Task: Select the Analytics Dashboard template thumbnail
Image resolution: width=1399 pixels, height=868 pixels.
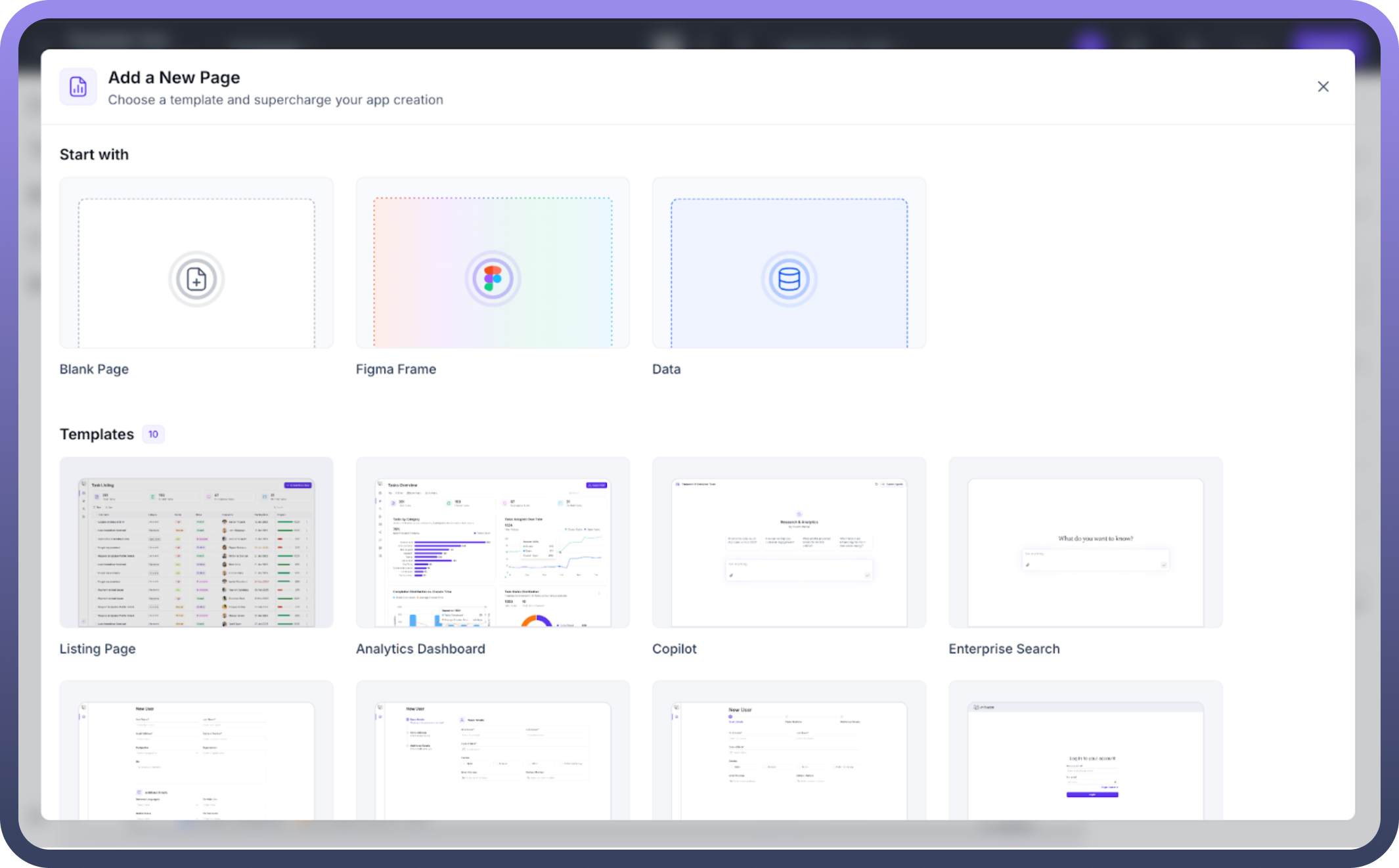Action: [x=493, y=543]
